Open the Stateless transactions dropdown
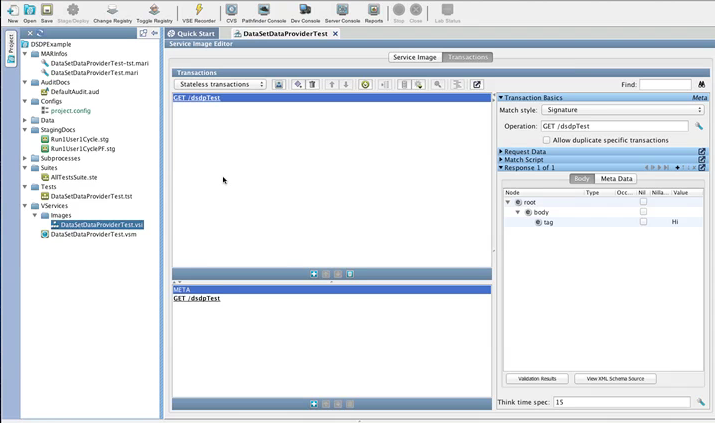The height and width of the screenshot is (423, 715). 221,85
